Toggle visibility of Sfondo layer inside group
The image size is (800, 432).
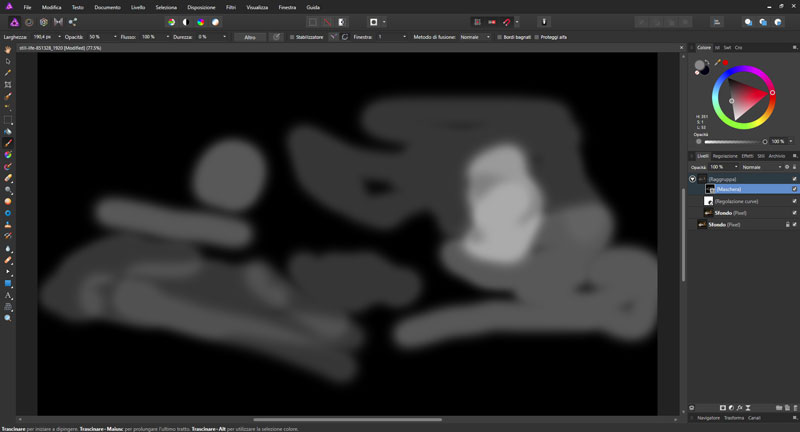(x=794, y=213)
